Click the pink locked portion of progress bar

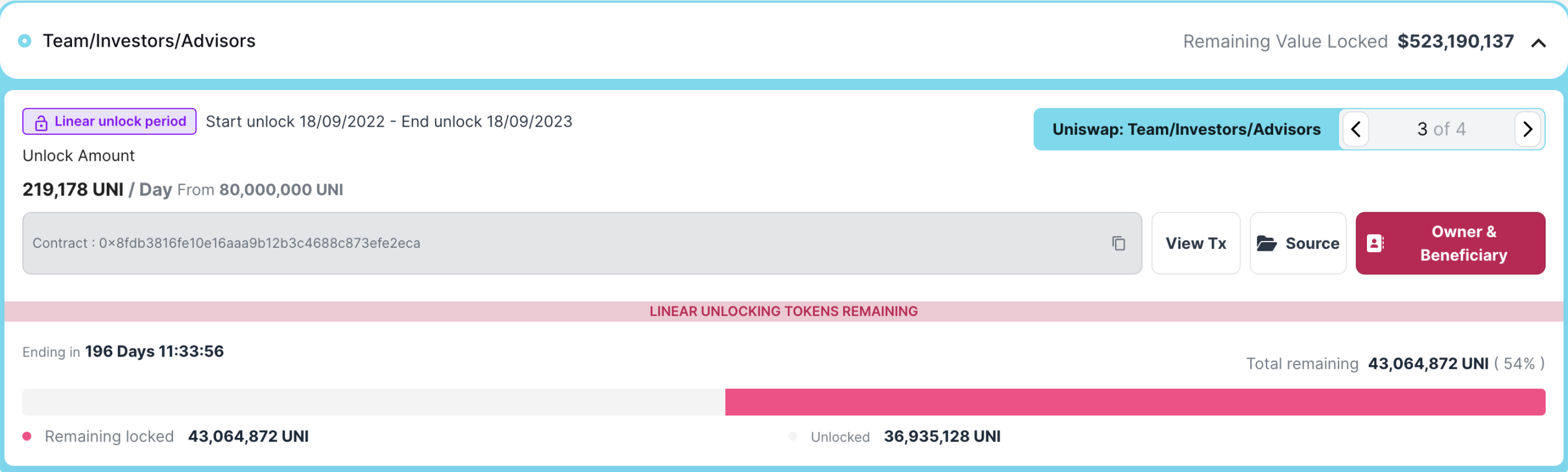point(1135,402)
